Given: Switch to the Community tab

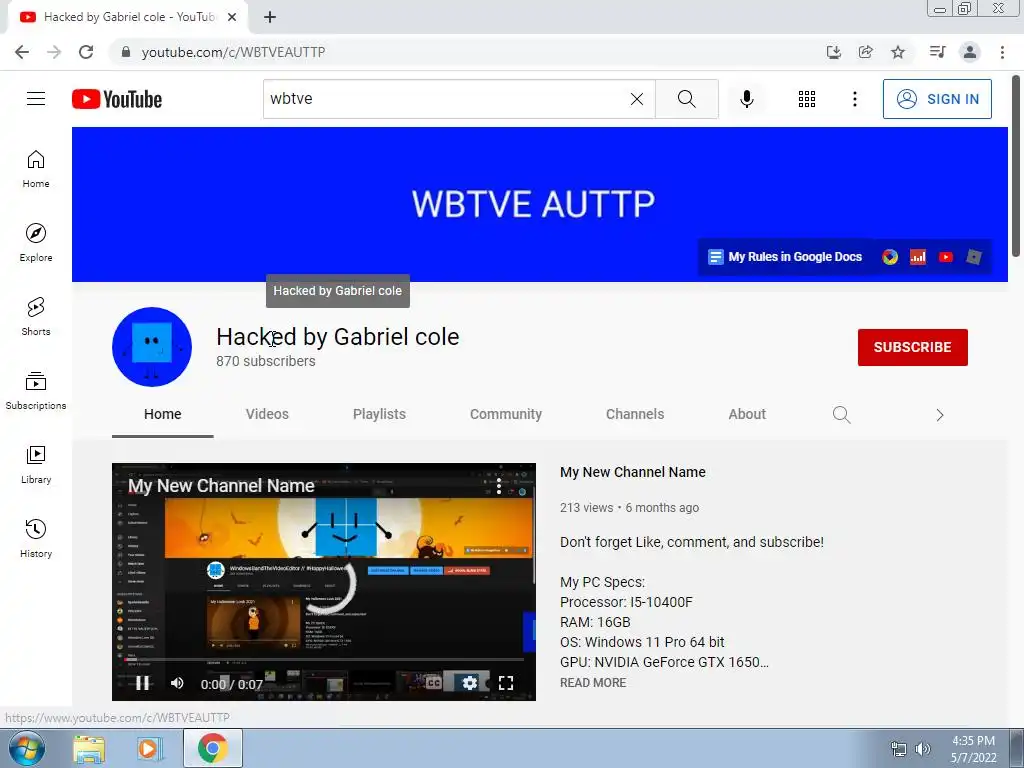Looking at the screenshot, I should pyautogui.click(x=506, y=414).
